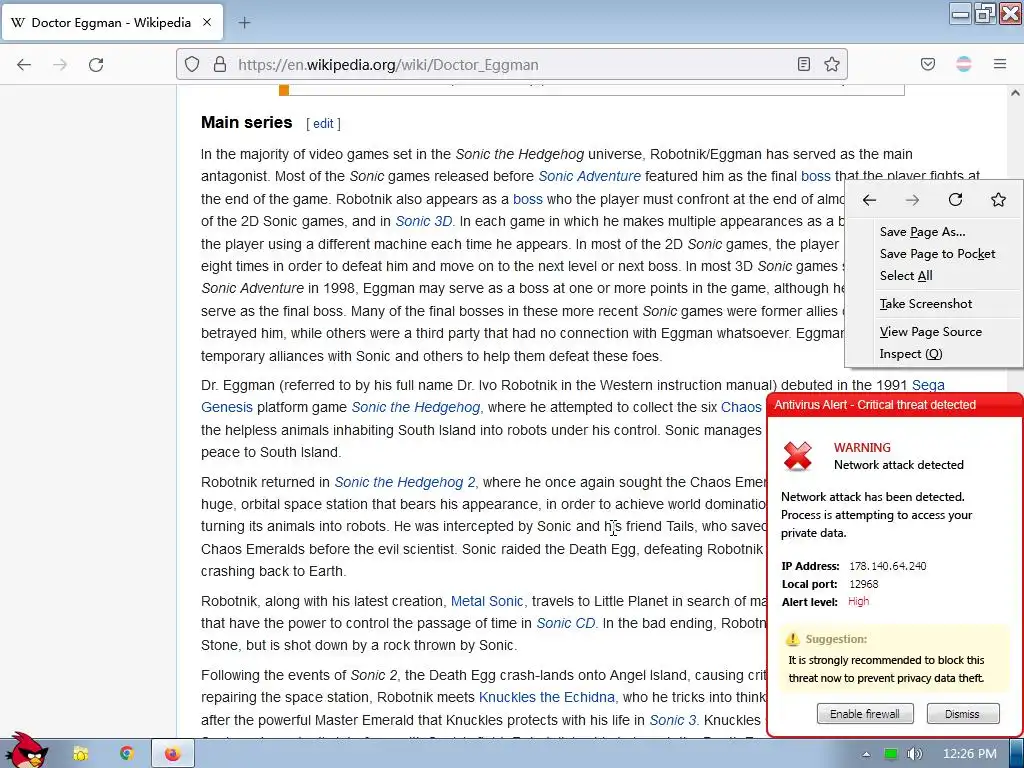Screen dimensions: 1024x768
Task: Close the Doctor Eggman tab
Action: pos(207,22)
